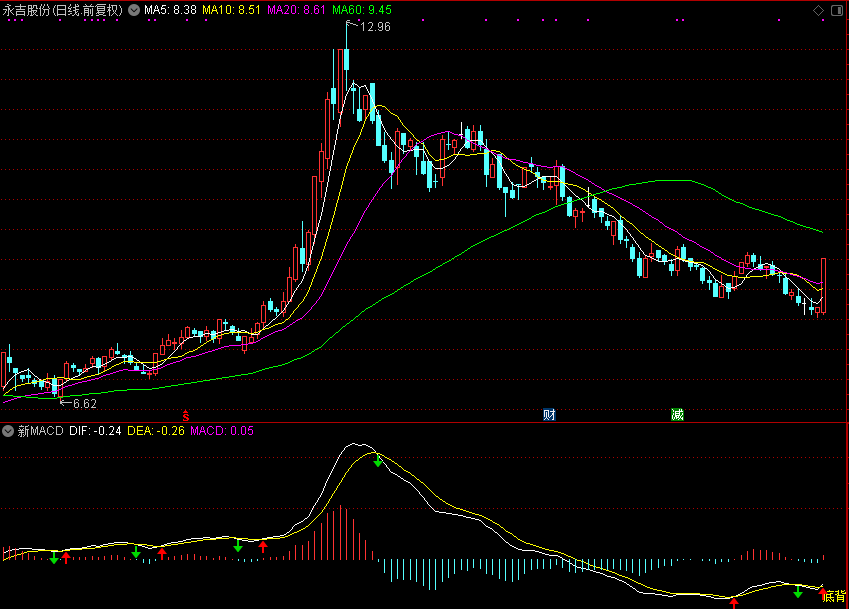This screenshot has height=609, width=849.
Task: Click the MA10: 8.51 indicator label
Action: click(x=231, y=10)
